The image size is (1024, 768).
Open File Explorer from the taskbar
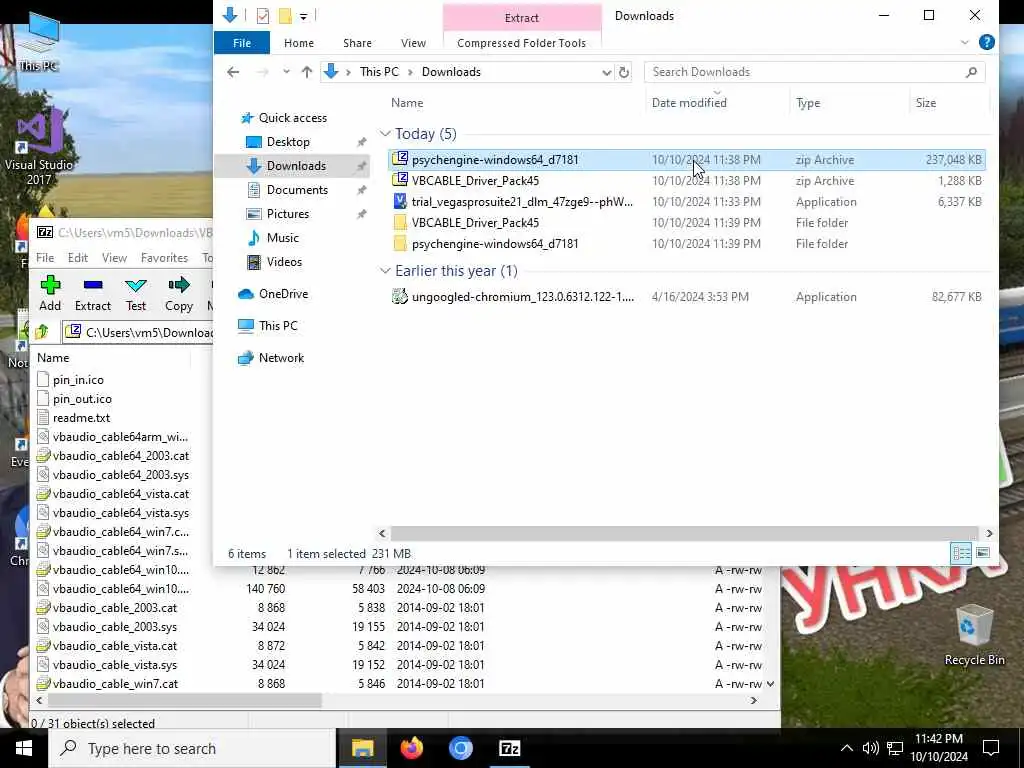point(362,748)
